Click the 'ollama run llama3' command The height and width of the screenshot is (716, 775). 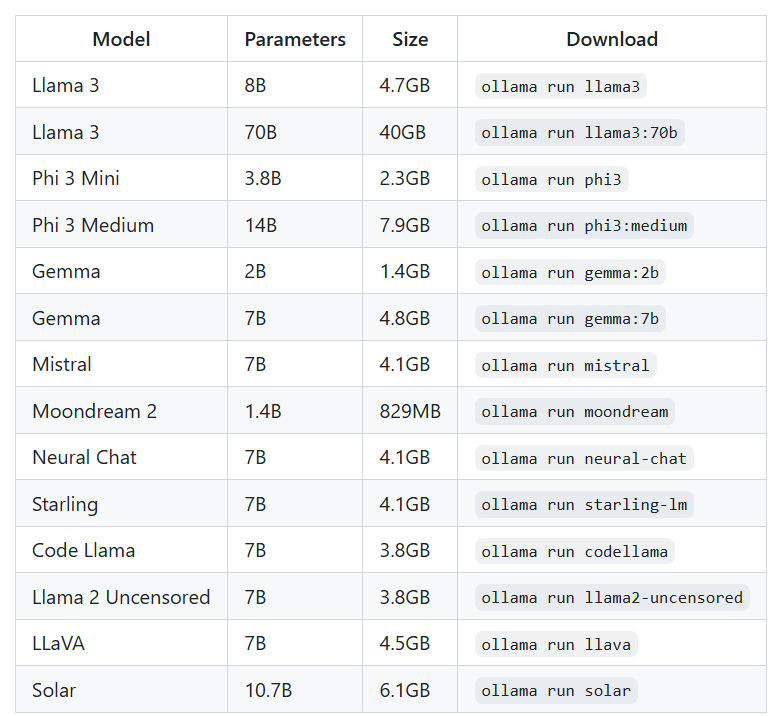pyautogui.click(x=560, y=86)
